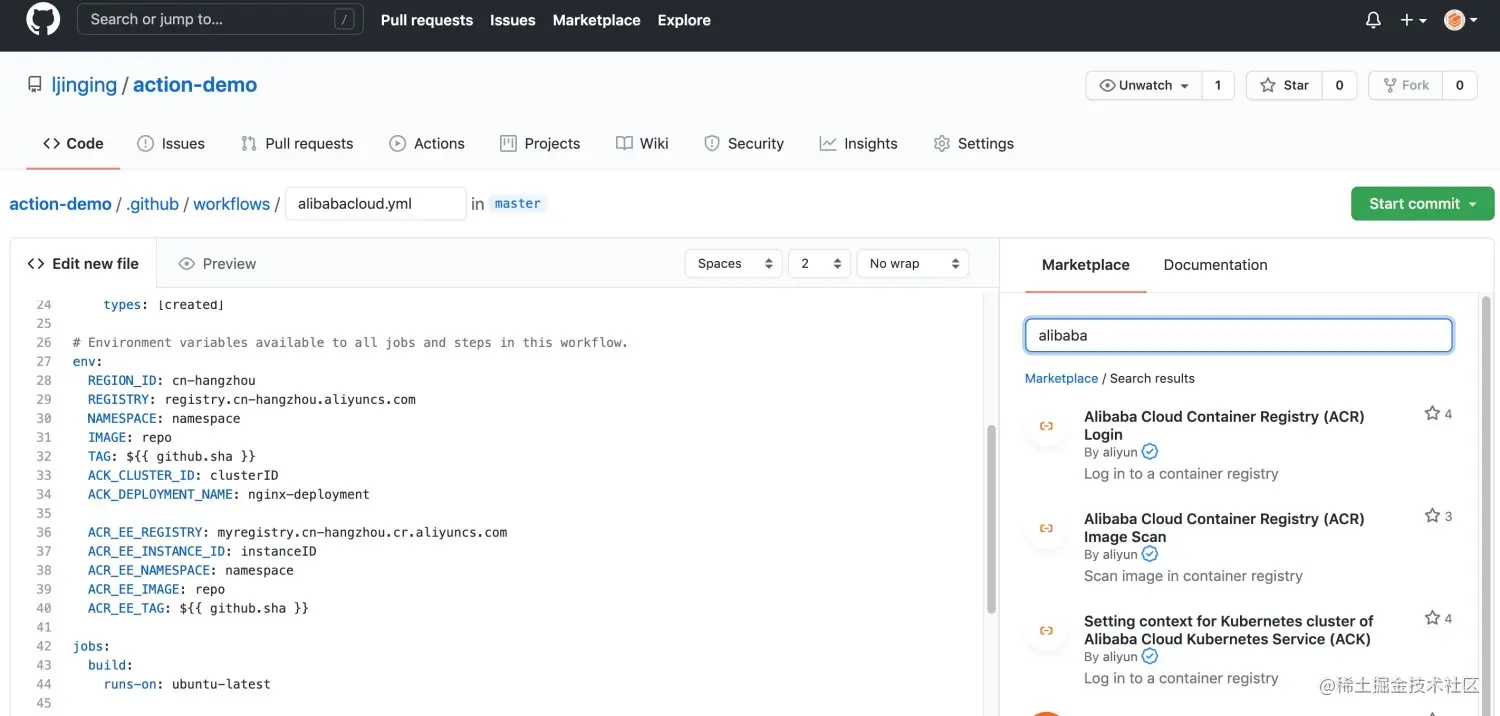Open the plus create-new menu

tap(1413, 20)
